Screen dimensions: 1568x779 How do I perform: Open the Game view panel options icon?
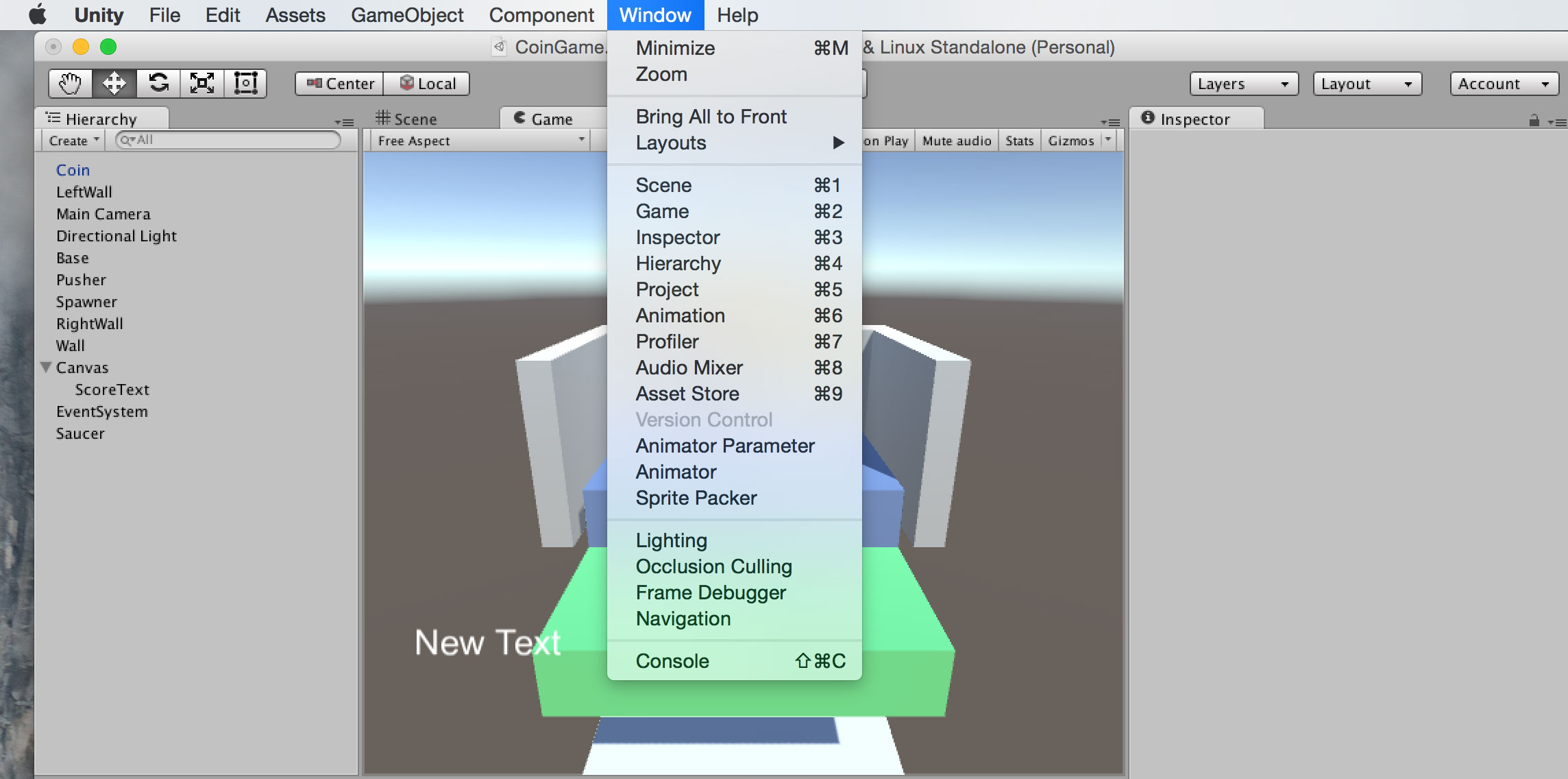(x=1110, y=123)
